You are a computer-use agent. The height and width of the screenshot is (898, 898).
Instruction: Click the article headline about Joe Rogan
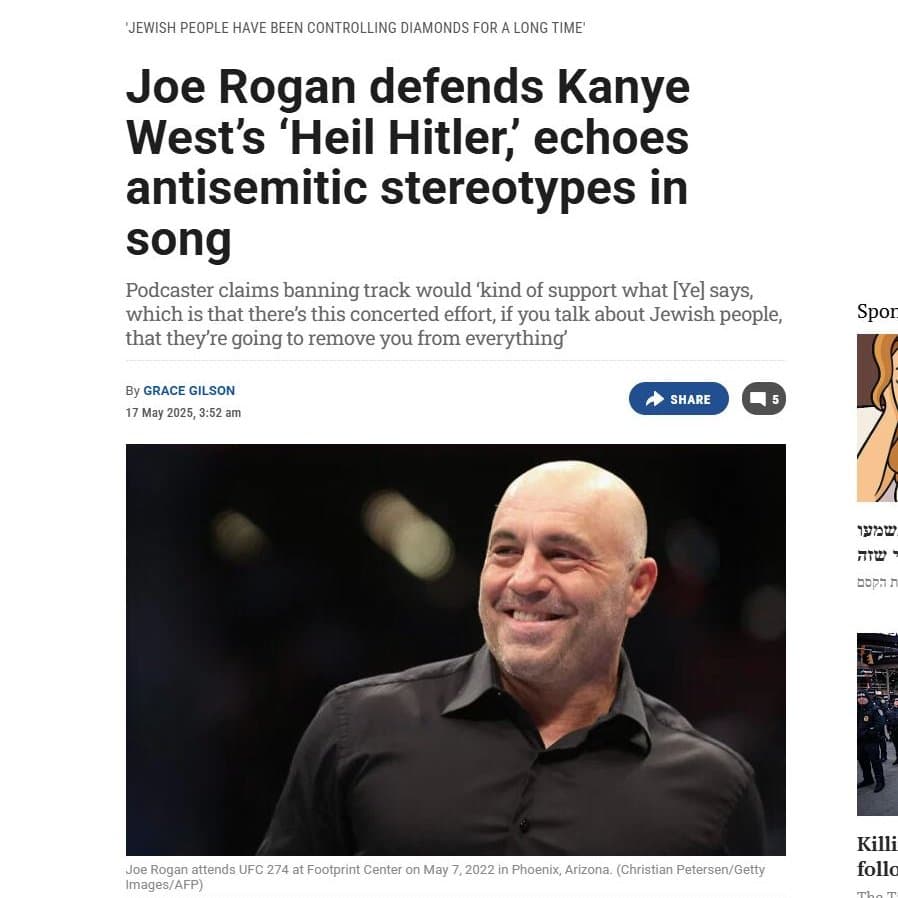(x=407, y=163)
